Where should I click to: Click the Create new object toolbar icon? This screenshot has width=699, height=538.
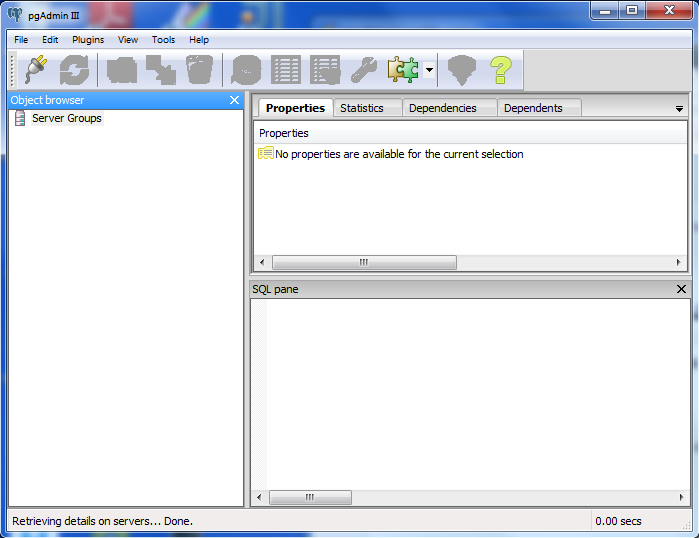(161, 70)
